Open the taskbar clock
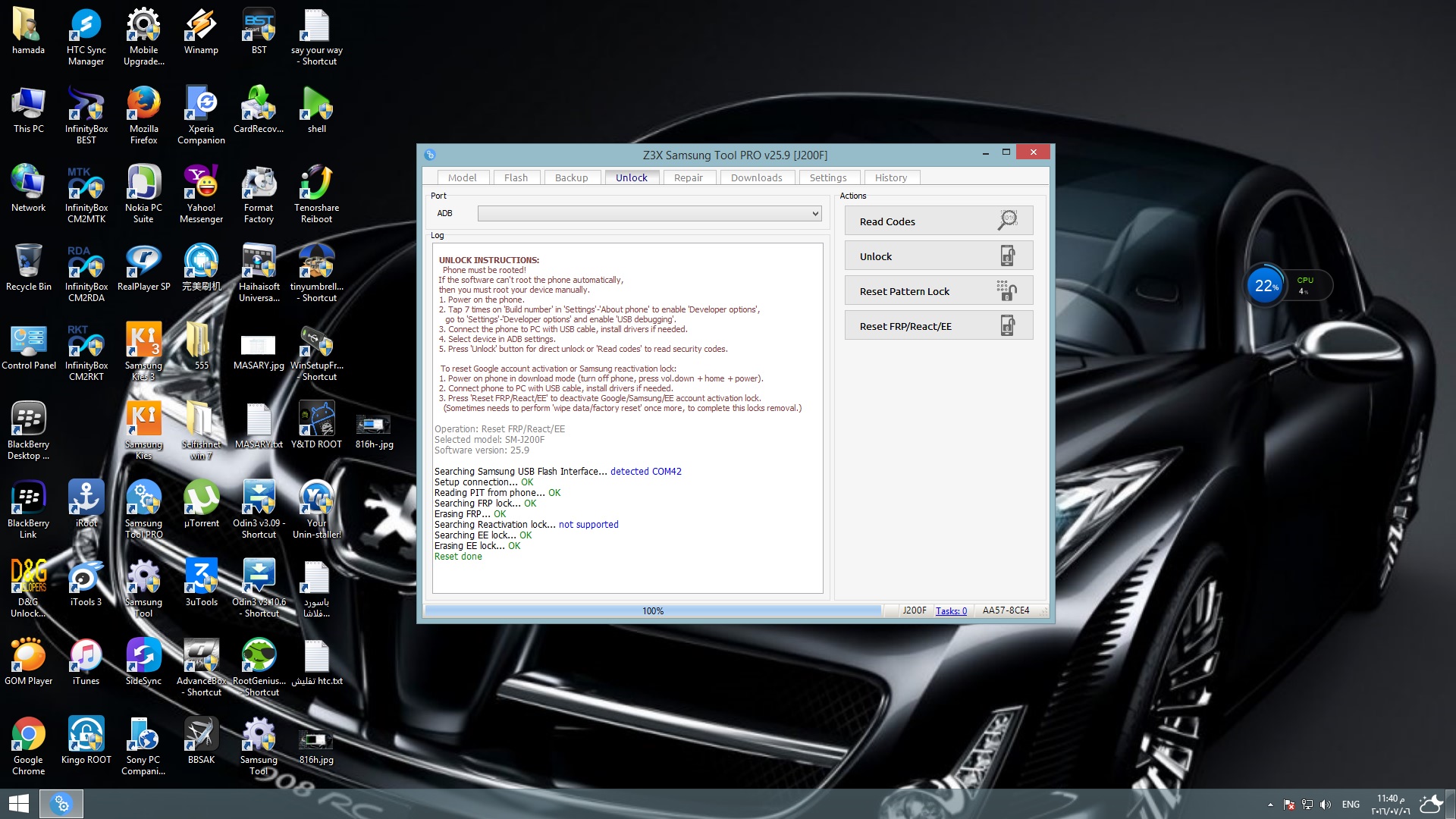This screenshot has height=819, width=1456. [x=1391, y=805]
